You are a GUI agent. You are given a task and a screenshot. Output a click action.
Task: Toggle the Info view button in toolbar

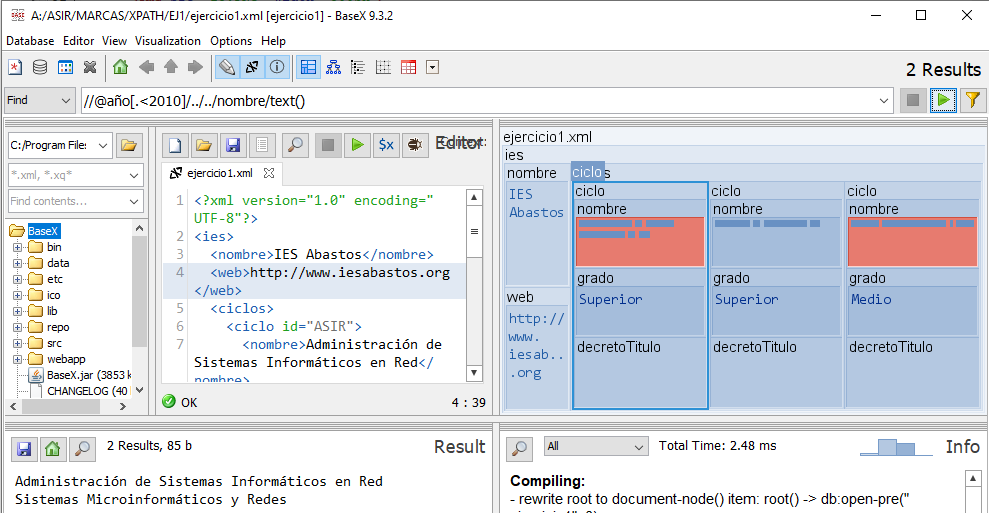(x=277, y=68)
